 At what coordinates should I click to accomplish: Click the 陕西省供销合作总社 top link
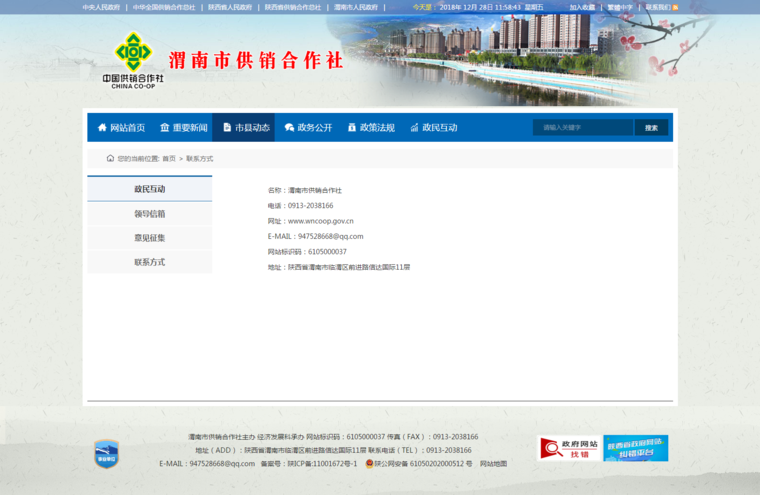[x=293, y=7]
